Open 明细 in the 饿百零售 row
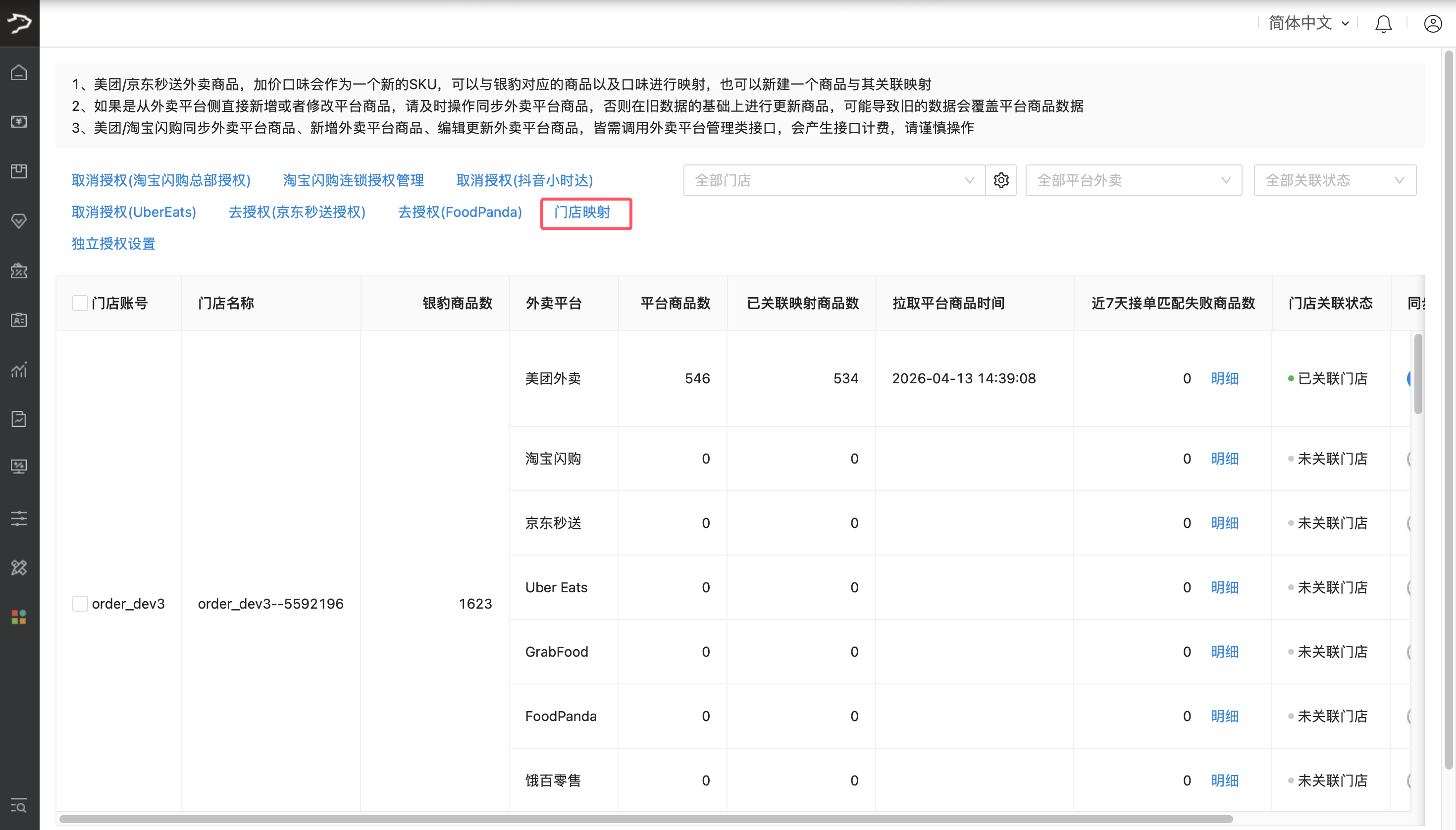1456x830 pixels. [x=1225, y=781]
